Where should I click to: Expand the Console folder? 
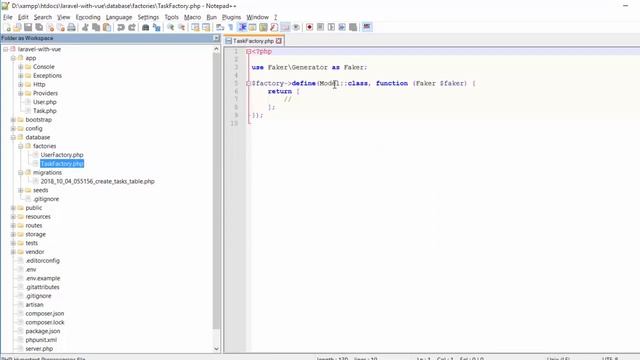20,67
